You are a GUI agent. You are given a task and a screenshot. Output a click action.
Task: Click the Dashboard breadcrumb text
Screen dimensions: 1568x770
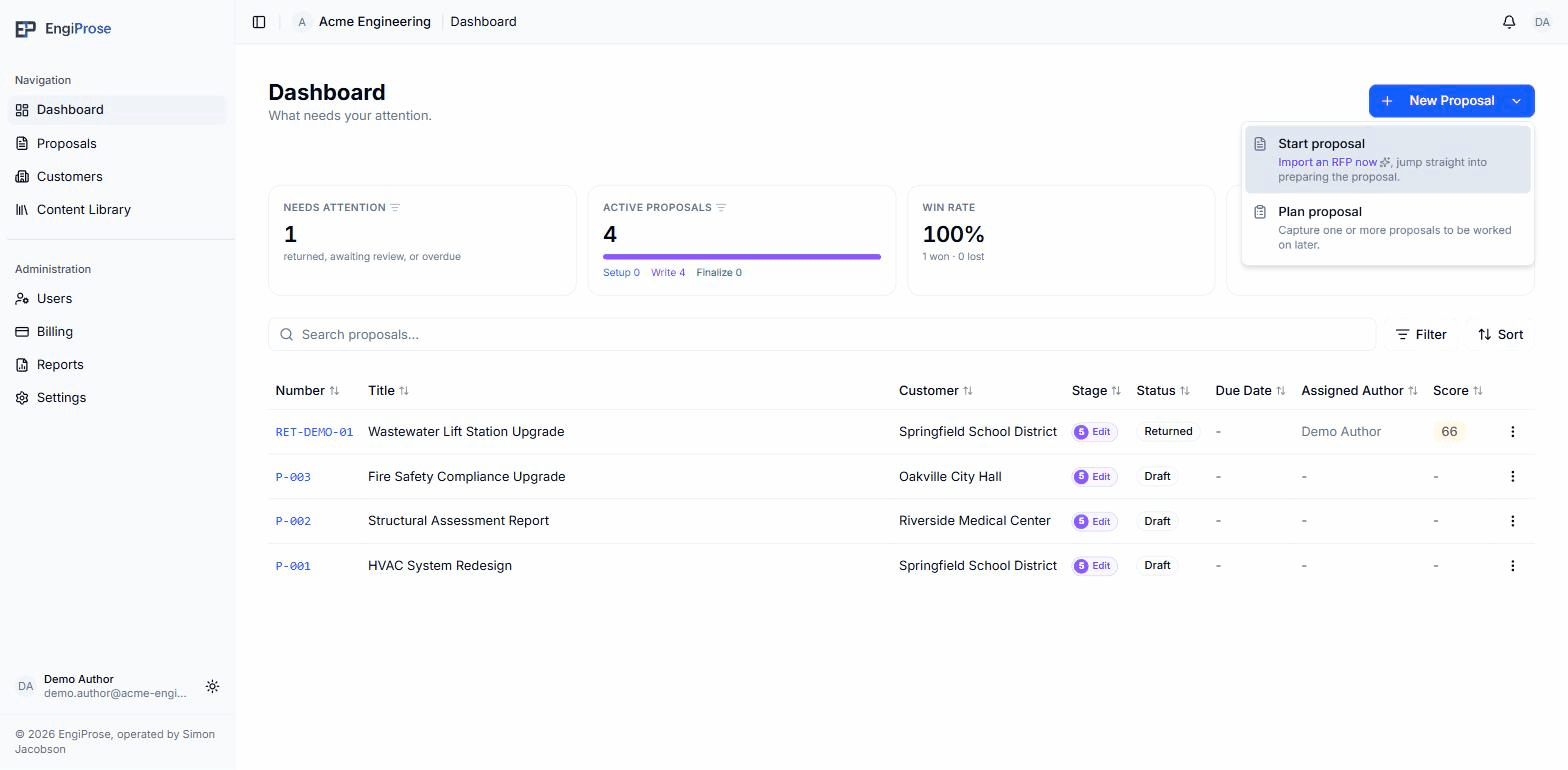(483, 22)
